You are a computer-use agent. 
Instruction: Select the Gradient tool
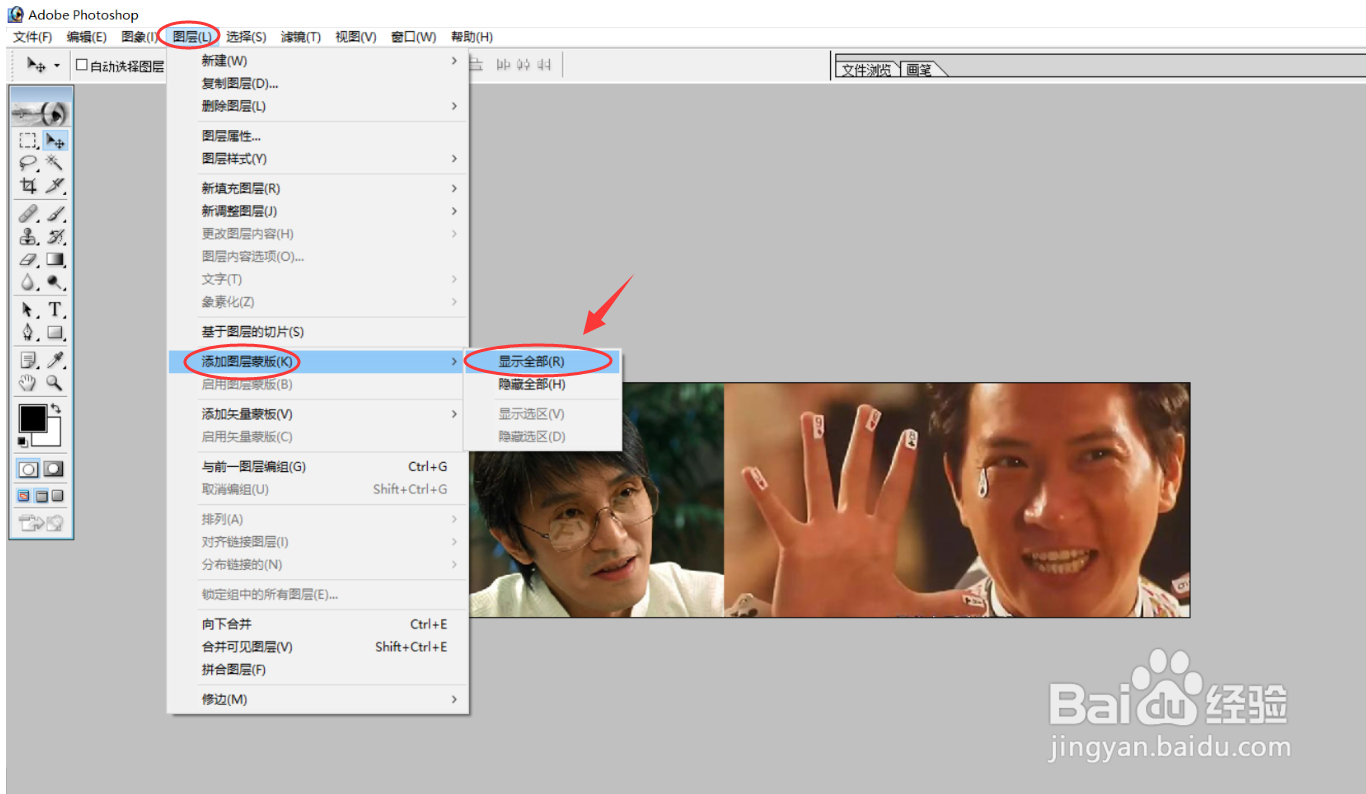click(x=56, y=260)
